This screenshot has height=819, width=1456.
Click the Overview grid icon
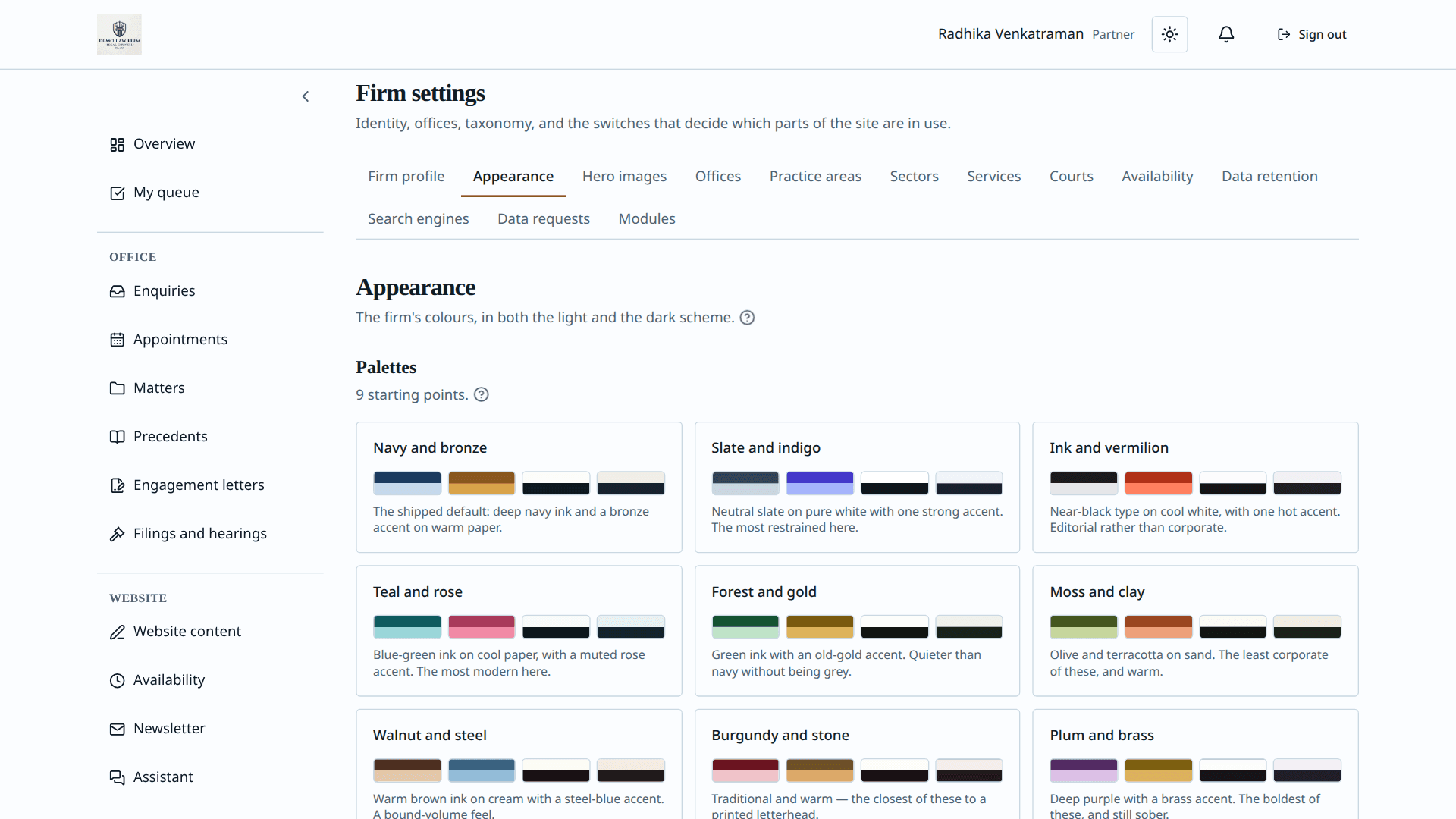117,144
